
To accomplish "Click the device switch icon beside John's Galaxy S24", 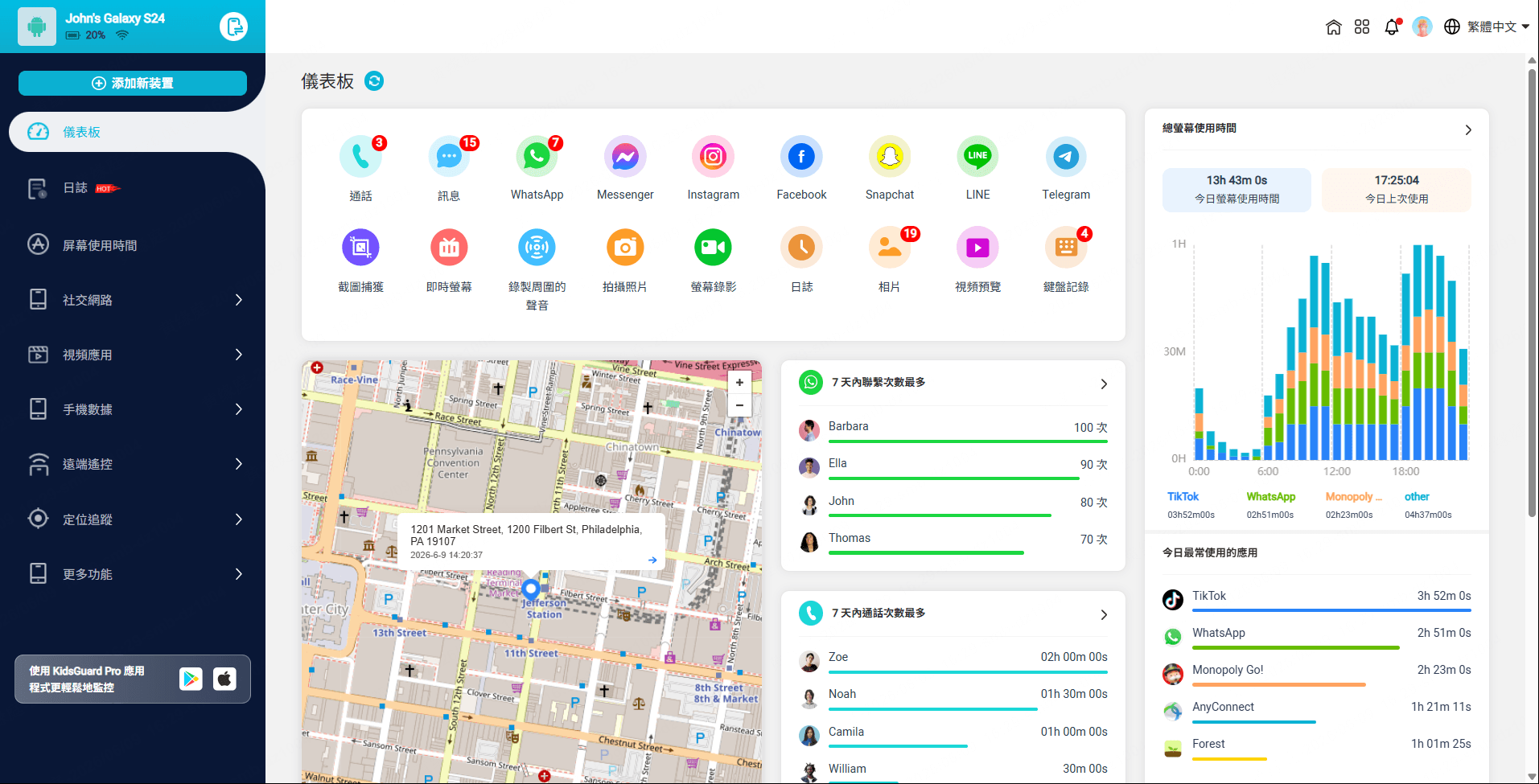I will click(x=233, y=27).
